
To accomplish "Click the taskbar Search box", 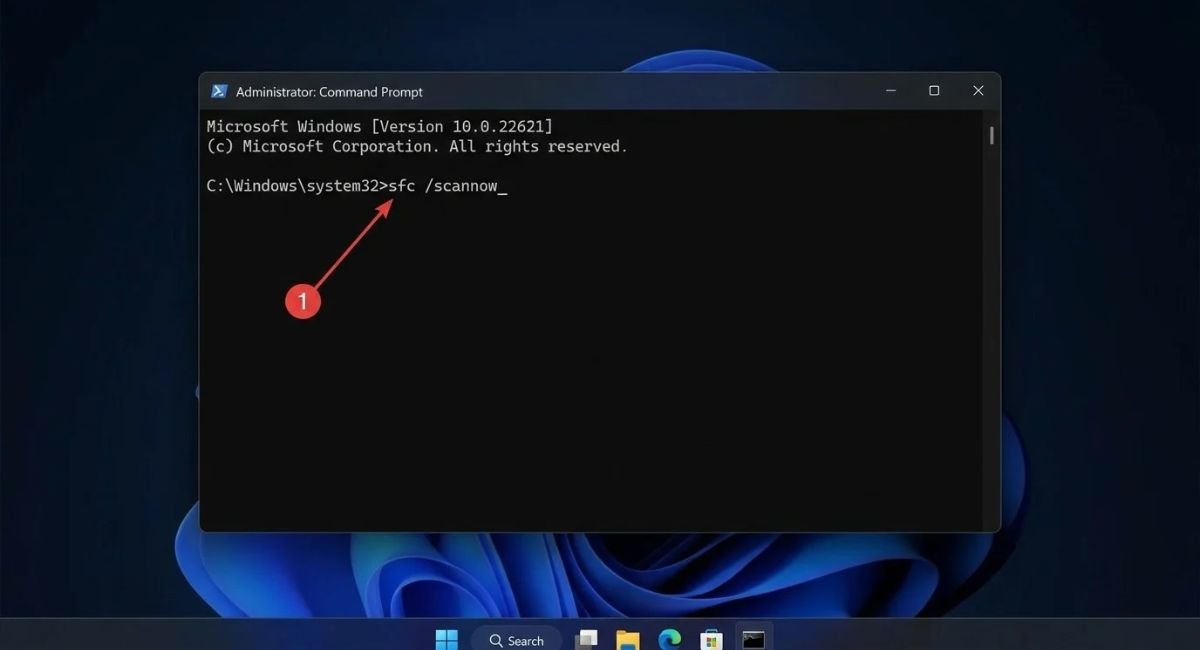I will [x=517, y=640].
